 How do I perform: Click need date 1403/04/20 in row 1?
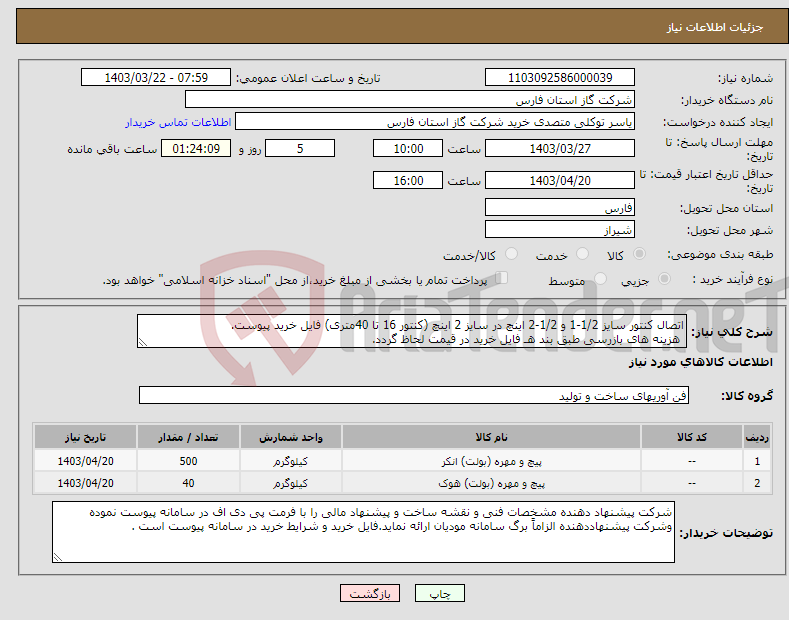point(86,461)
